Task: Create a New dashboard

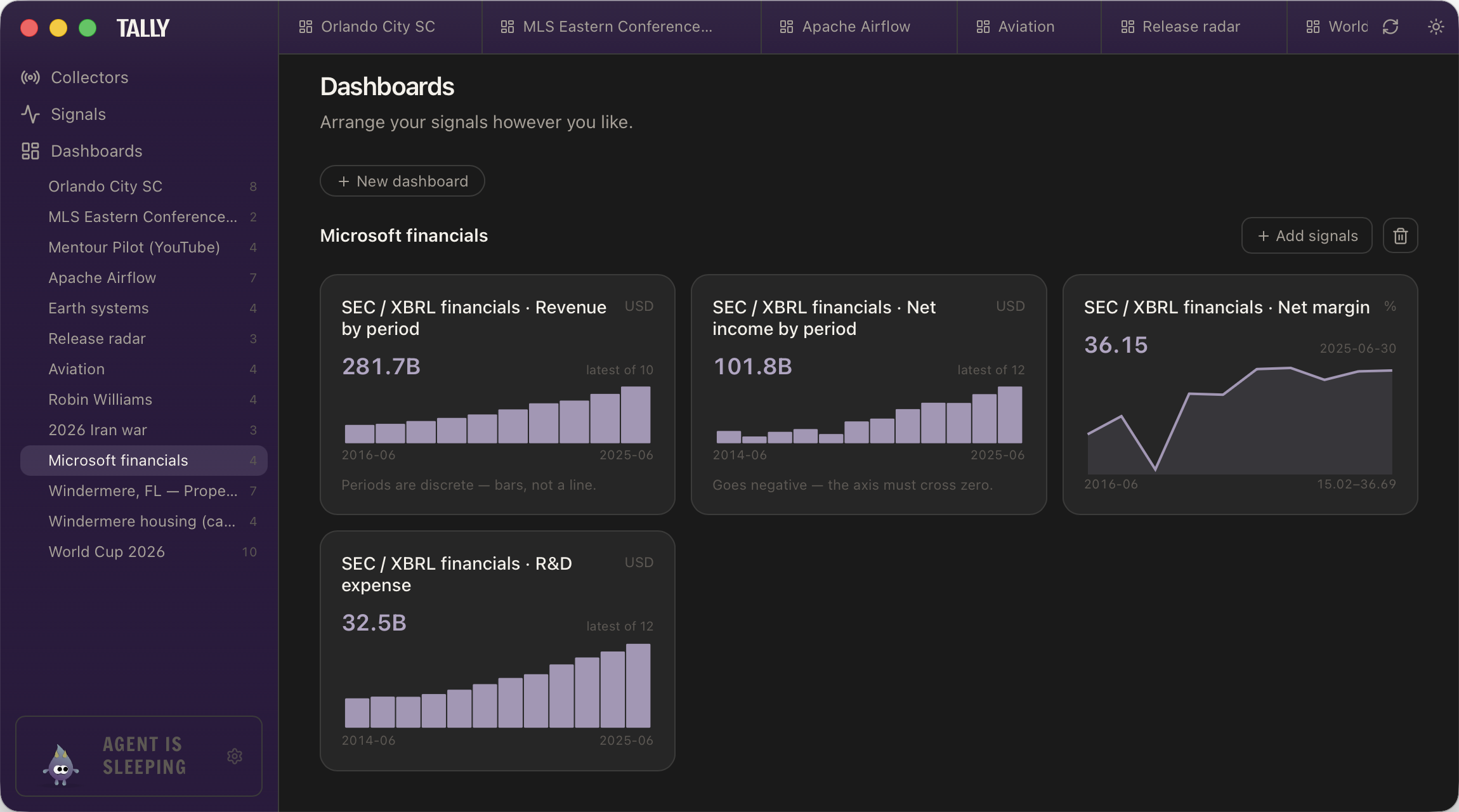Action: pyautogui.click(x=402, y=181)
